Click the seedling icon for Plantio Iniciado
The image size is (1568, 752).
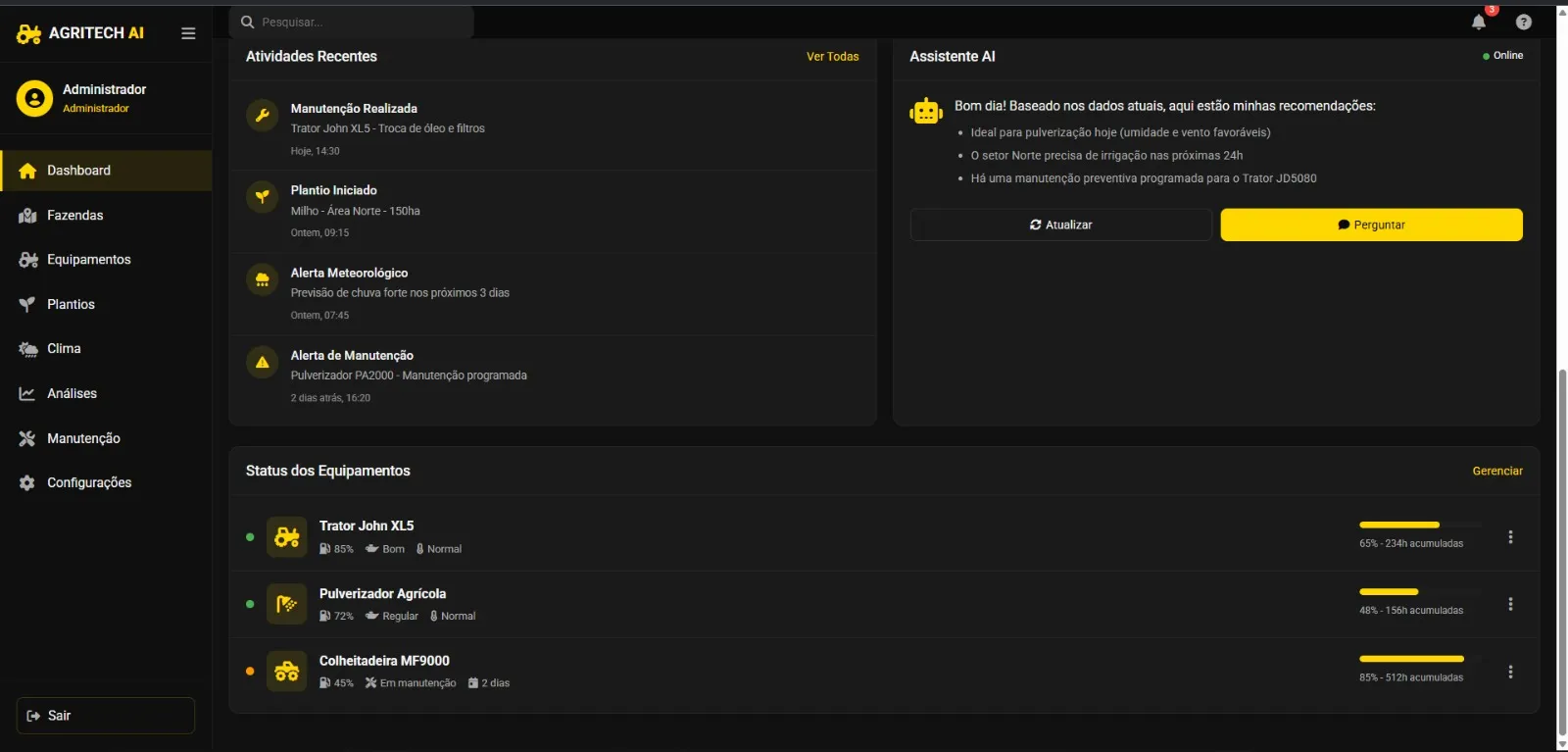coord(262,197)
